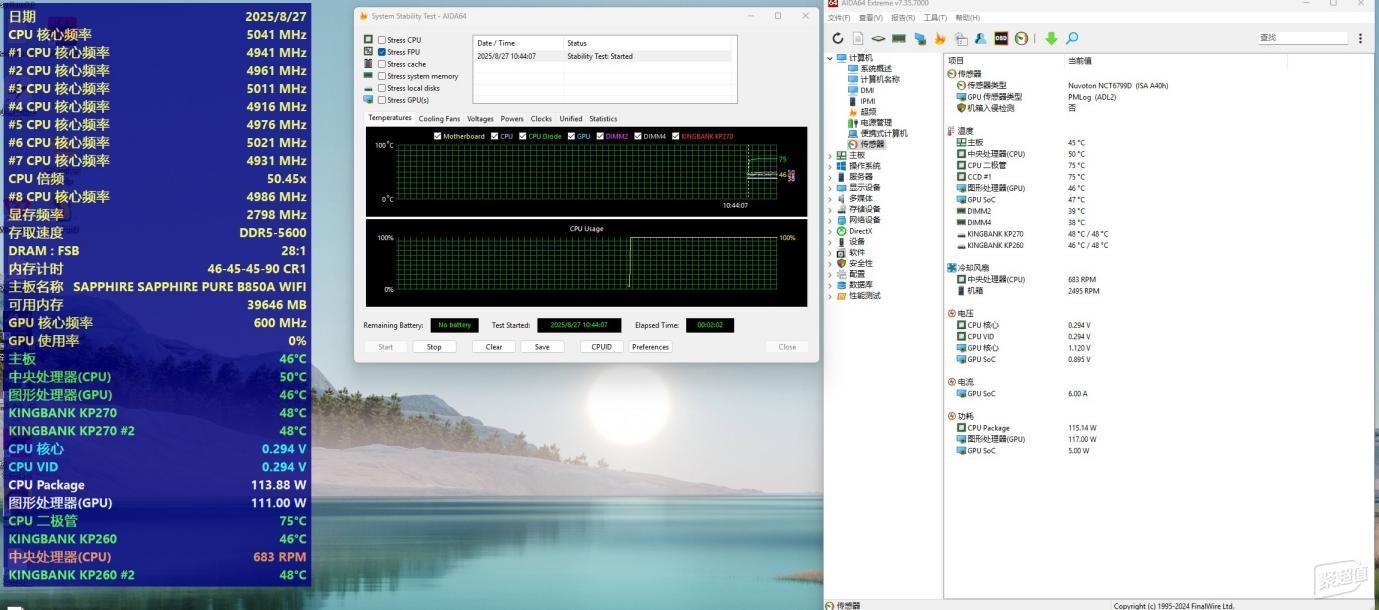The image size is (1379, 610).
Task: Expand the 服务器 tree node
Action: [830, 177]
